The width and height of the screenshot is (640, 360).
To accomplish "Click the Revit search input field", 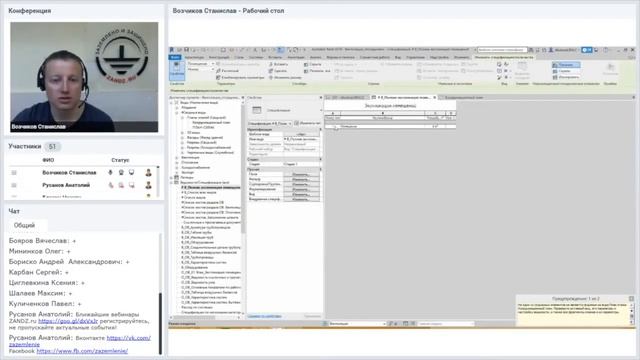I will click(x=502, y=50).
